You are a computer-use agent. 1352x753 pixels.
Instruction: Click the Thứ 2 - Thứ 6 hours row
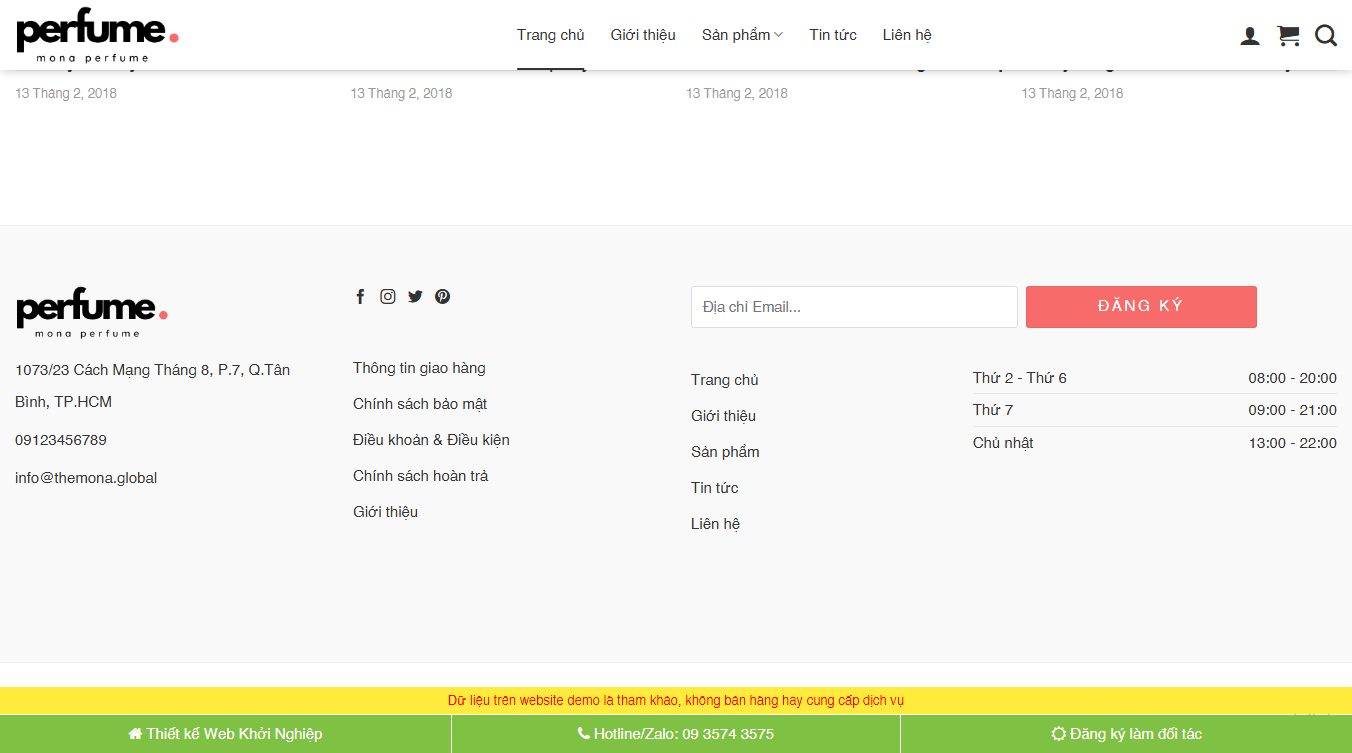[1155, 378]
